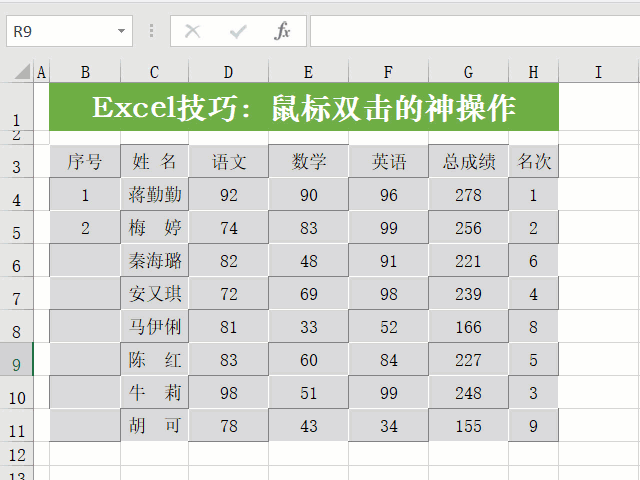Select column B header
640x480 pixels.
click(x=85, y=72)
